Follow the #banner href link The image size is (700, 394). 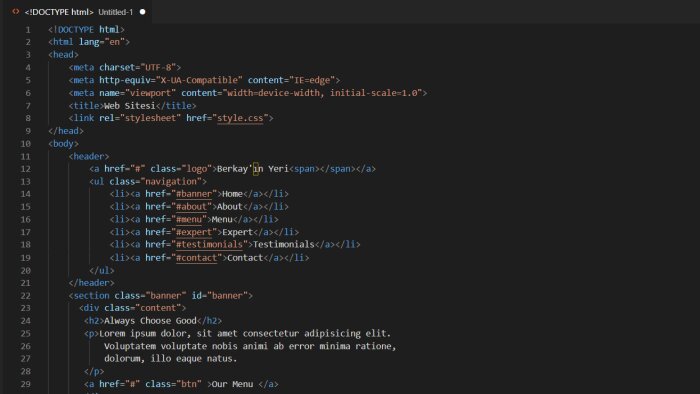[194, 194]
